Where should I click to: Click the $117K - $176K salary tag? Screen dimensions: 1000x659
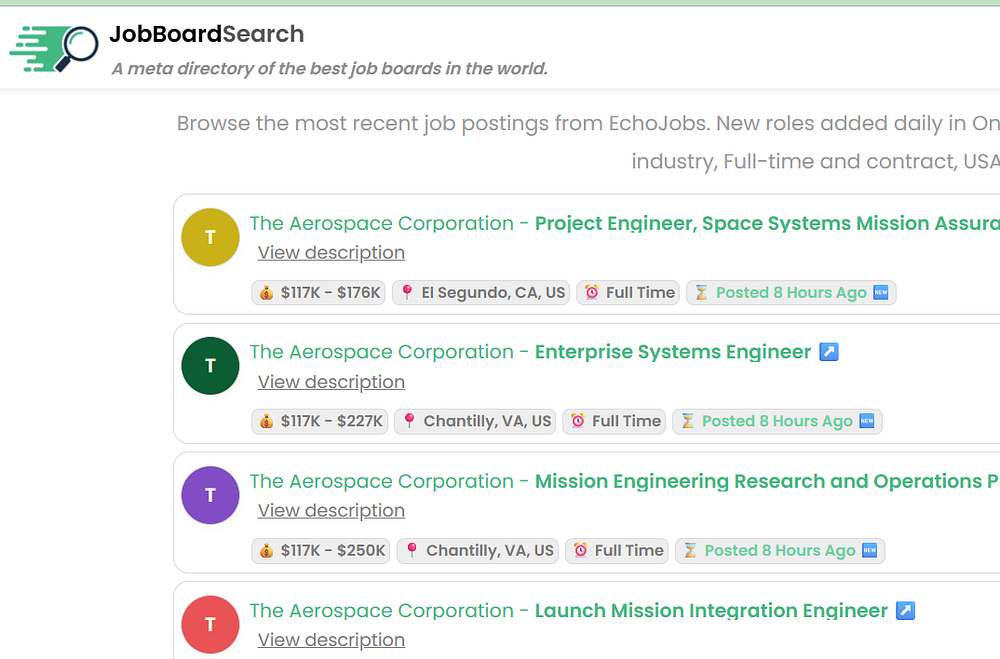pos(319,293)
